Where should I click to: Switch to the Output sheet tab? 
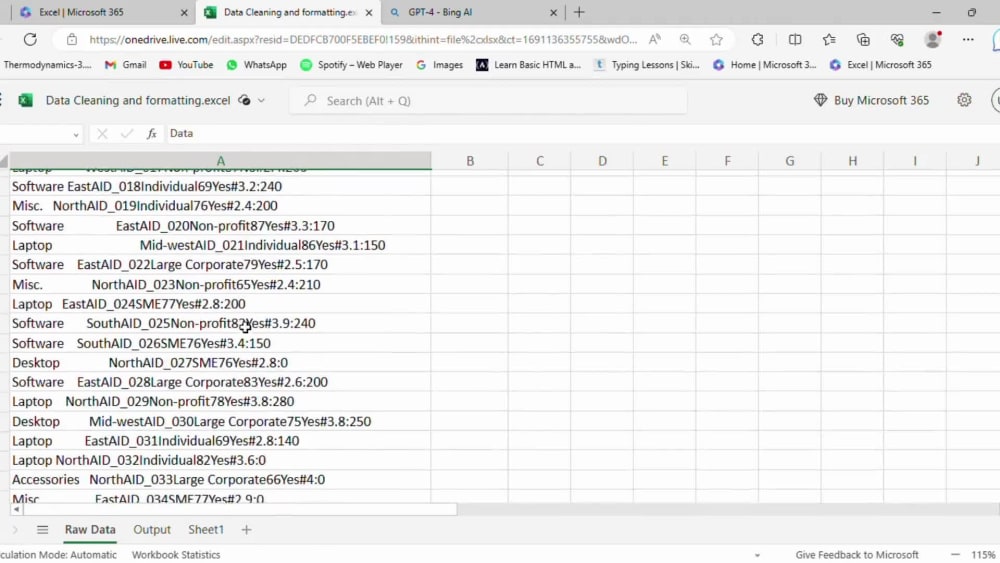pyautogui.click(x=152, y=530)
